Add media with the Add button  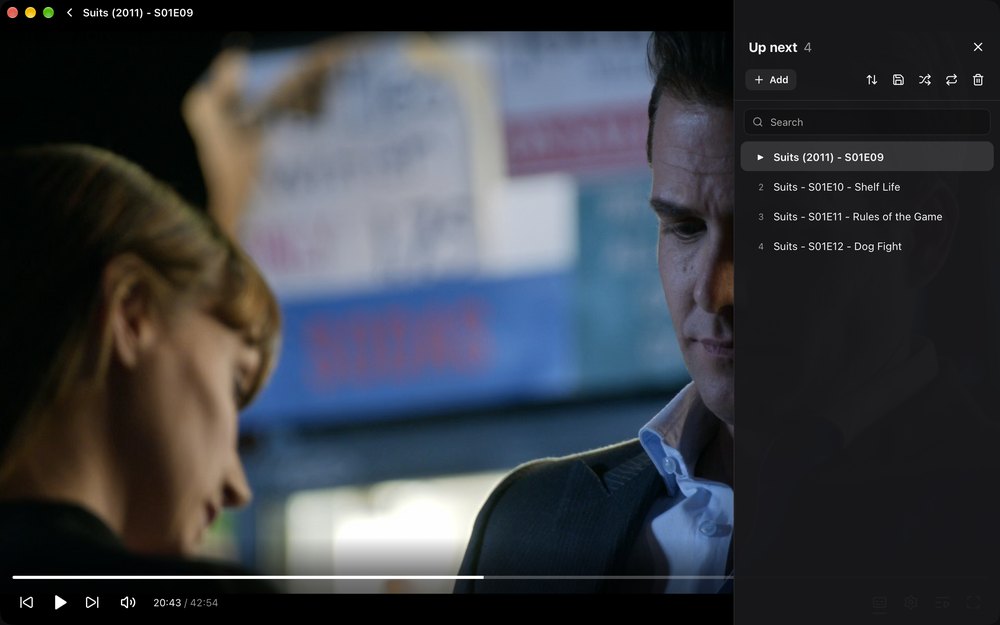771,80
